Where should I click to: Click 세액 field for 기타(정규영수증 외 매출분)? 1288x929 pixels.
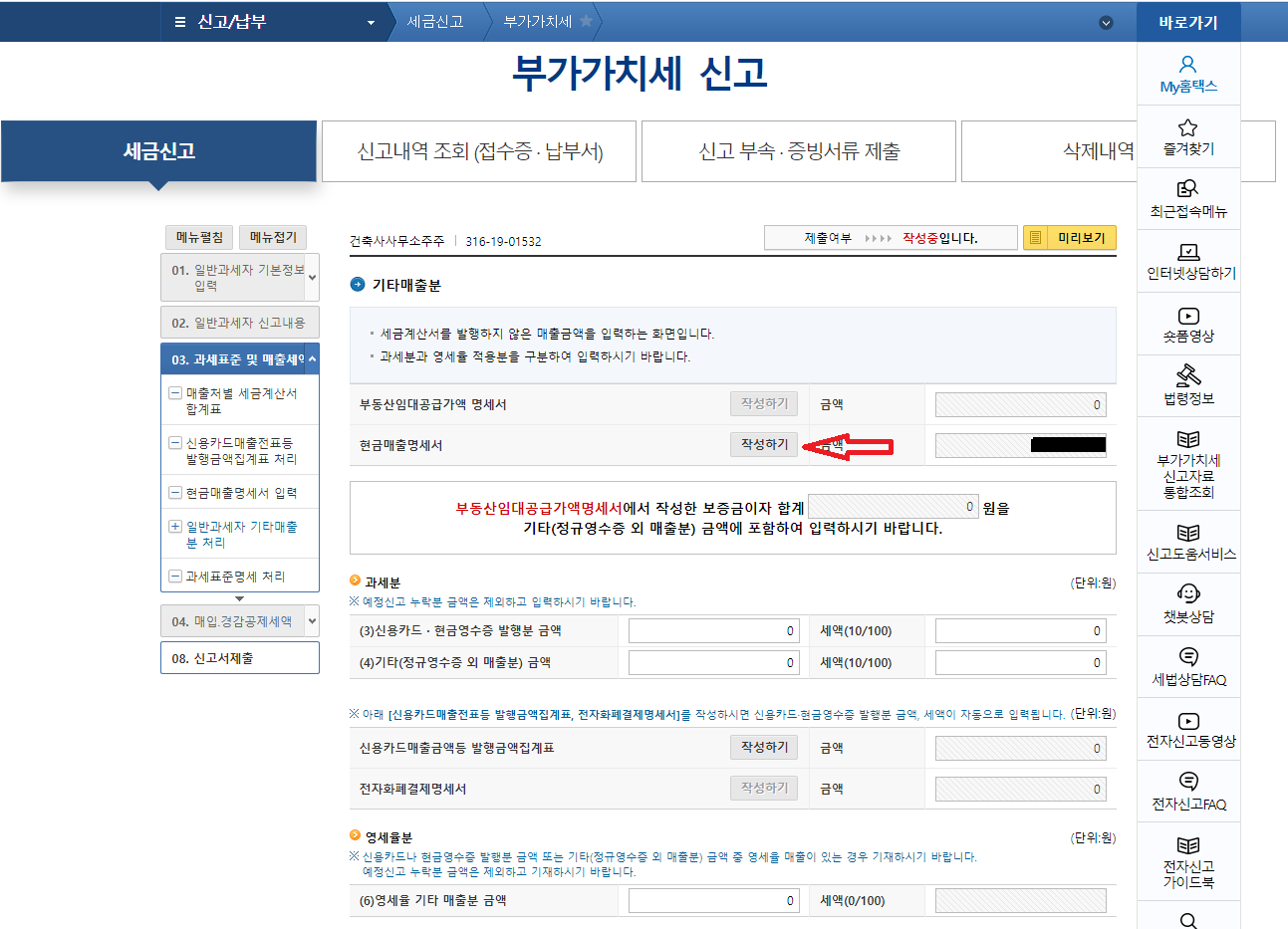(x=1021, y=662)
